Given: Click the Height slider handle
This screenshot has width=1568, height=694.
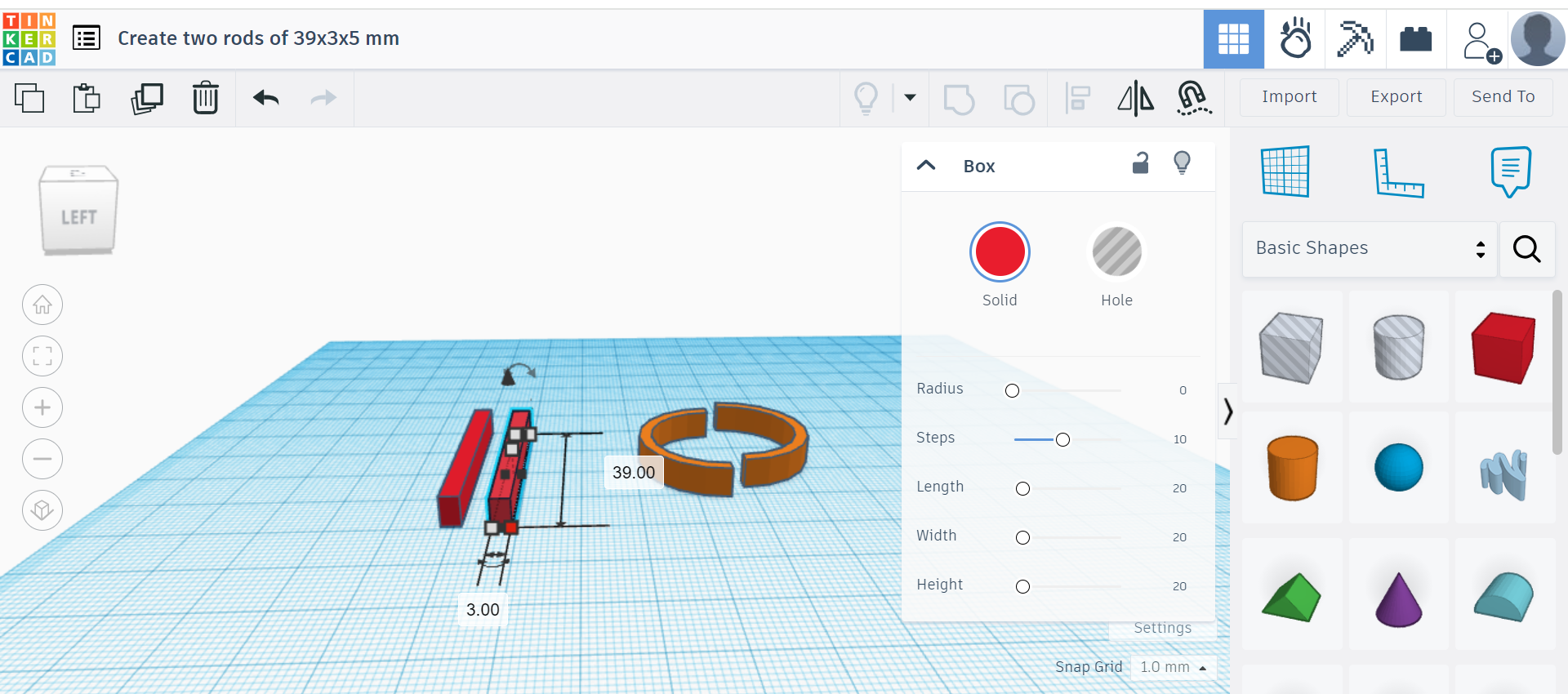Looking at the screenshot, I should (1022, 586).
